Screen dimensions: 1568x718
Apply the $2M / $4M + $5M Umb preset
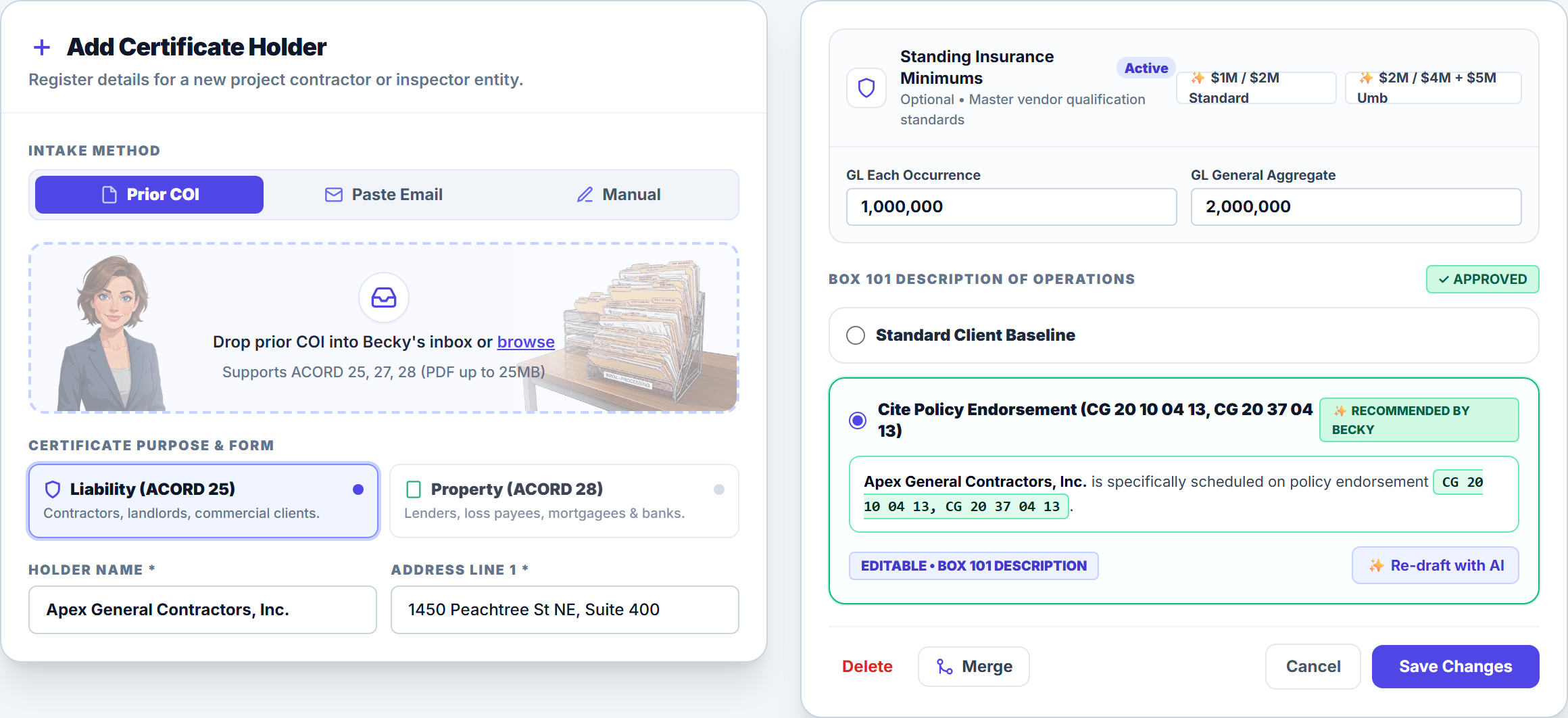pyautogui.click(x=1434, y=88)
